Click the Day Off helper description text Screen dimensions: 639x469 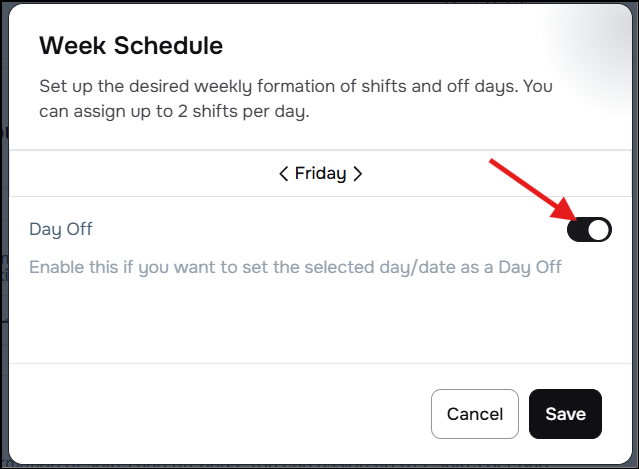296,268
